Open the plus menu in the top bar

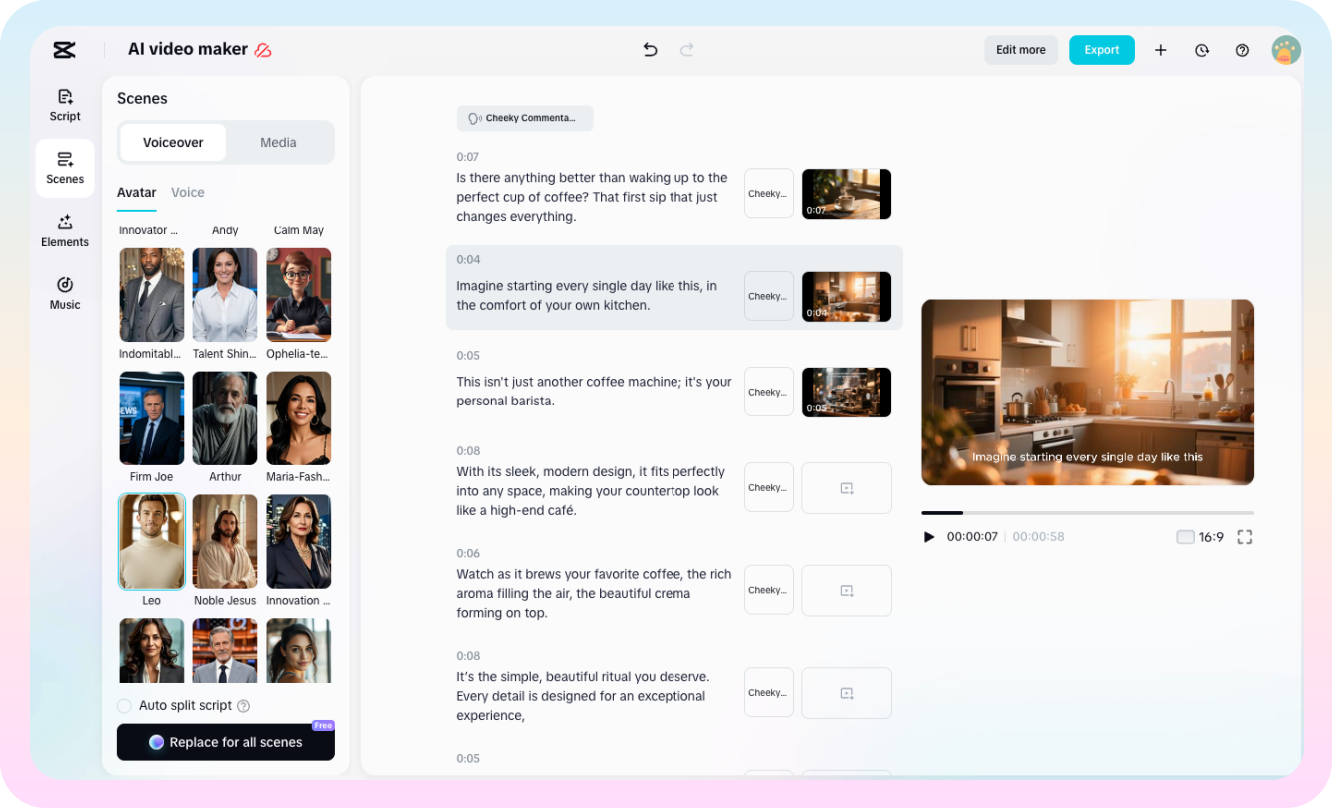click(1160, 49)
